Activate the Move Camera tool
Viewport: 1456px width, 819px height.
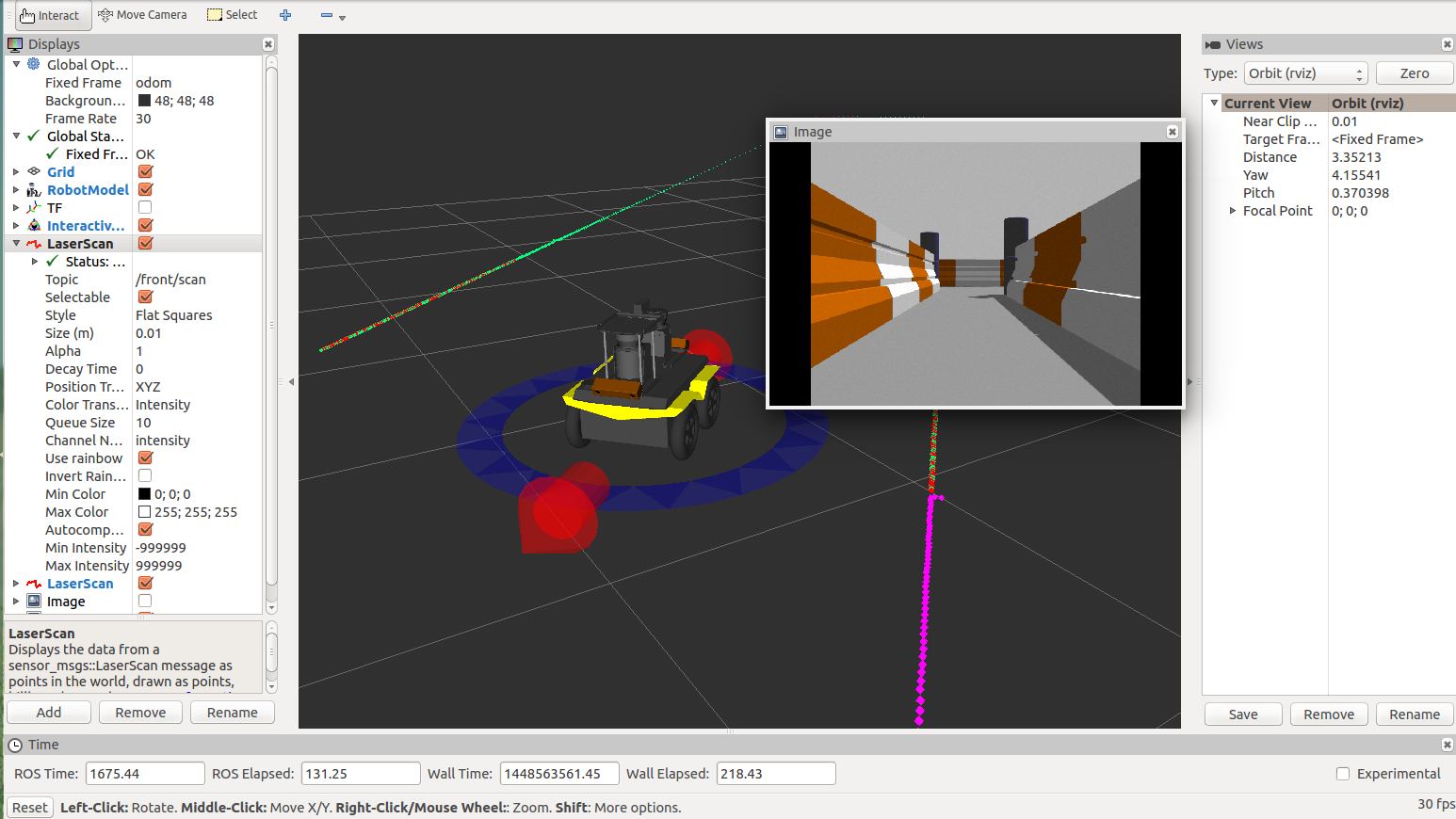click(143, 15)
